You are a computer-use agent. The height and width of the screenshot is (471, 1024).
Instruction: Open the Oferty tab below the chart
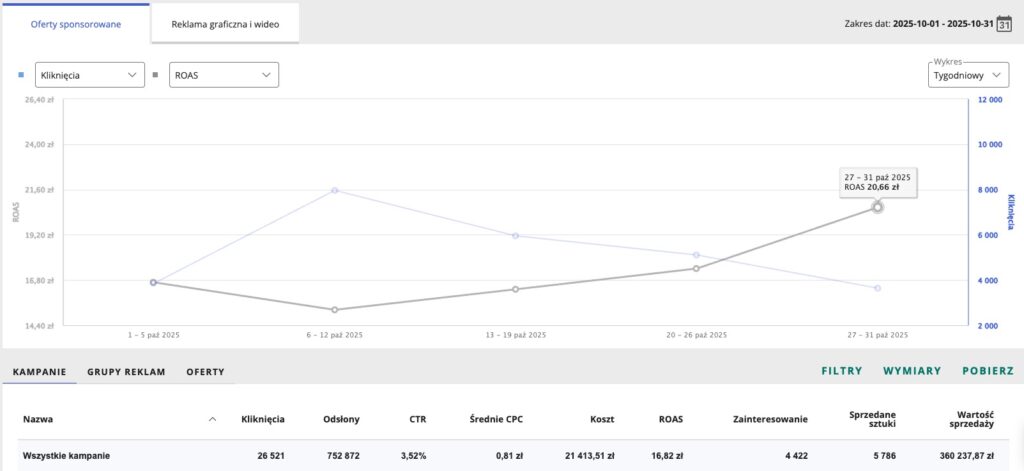pos(205,371)
